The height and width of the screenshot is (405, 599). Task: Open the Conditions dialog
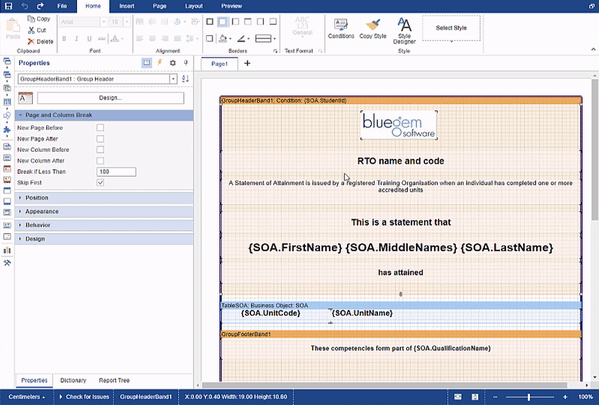click(341, 29)
